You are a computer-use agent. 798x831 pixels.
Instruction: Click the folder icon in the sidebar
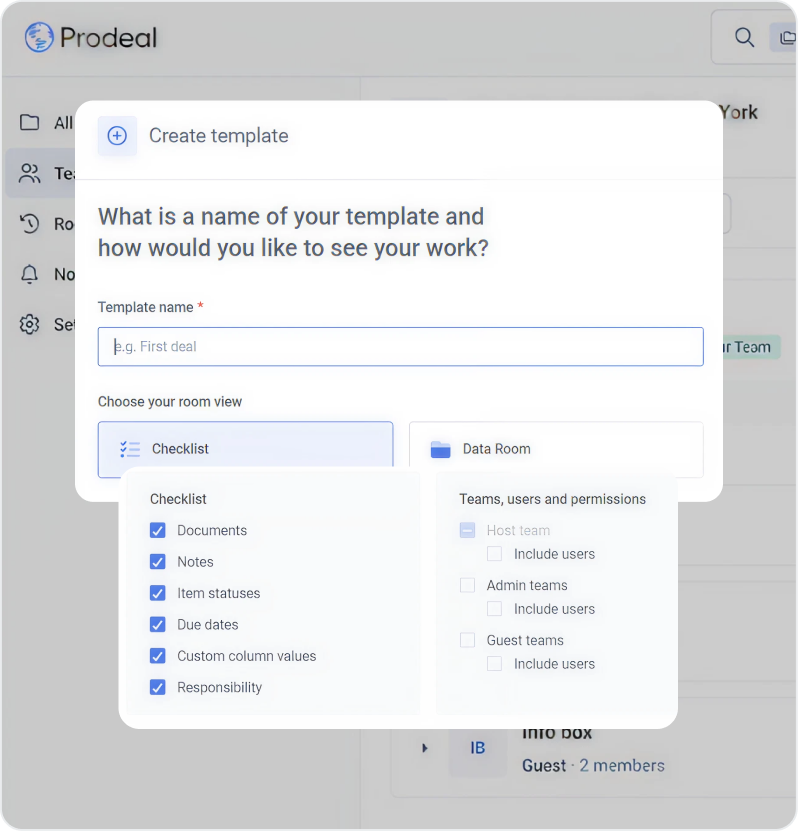tap(30, 122)
